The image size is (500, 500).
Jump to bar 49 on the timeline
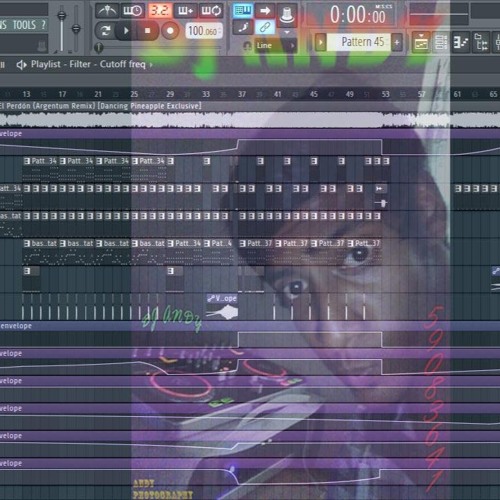[349, 94]
